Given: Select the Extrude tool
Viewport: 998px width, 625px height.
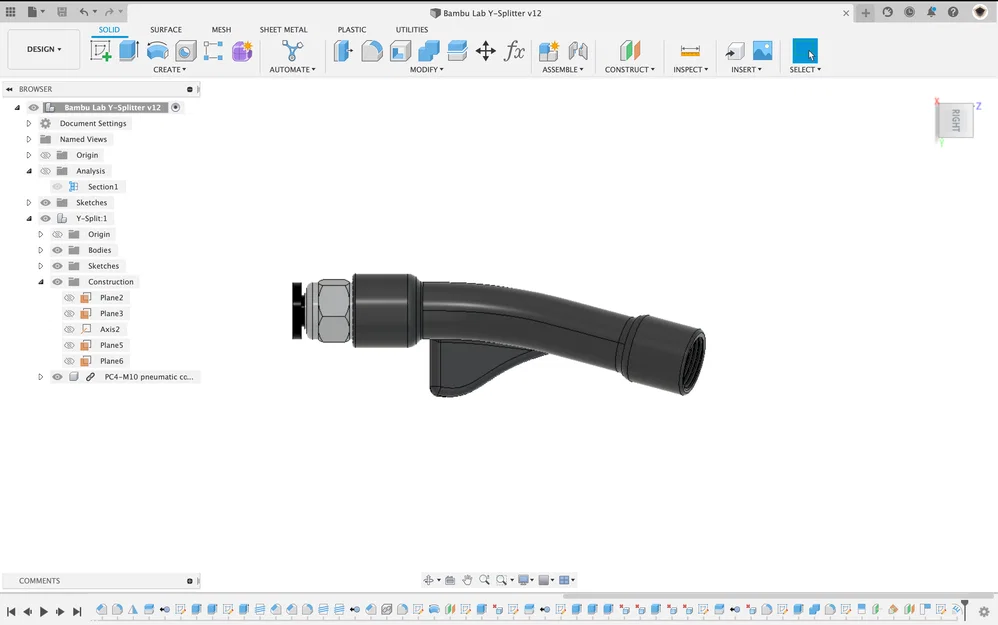Looking at the screenshot, I should pos(129,51).
